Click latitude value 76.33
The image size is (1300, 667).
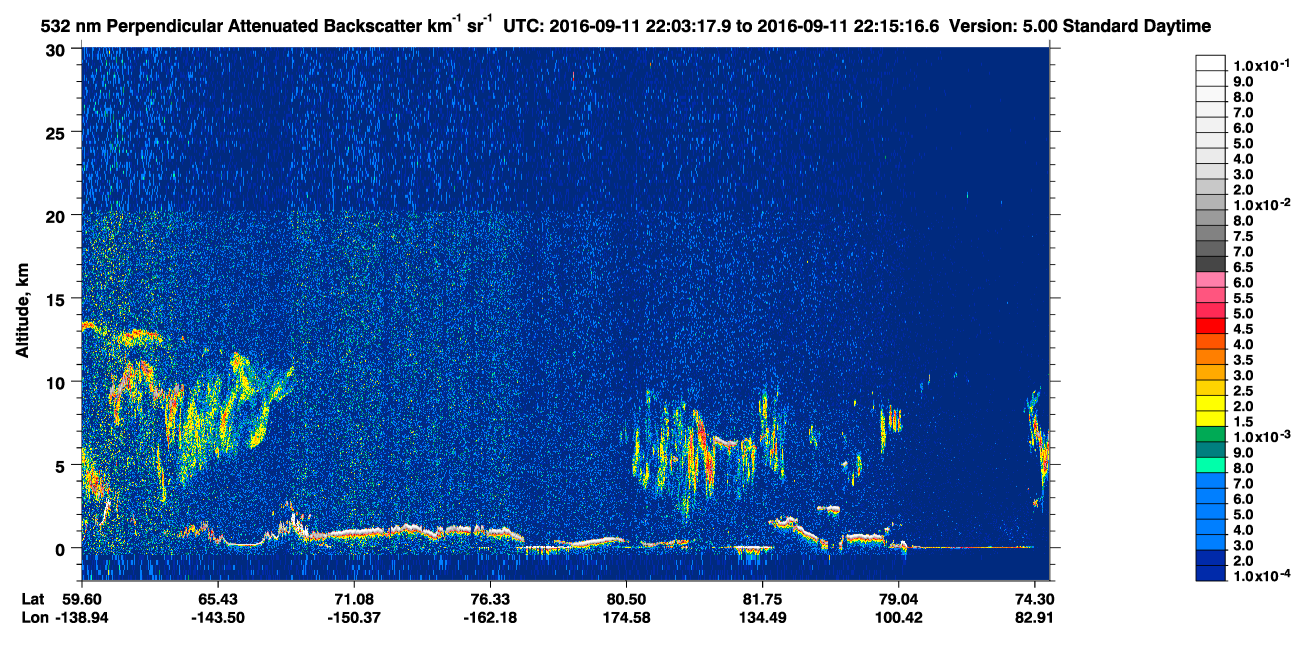[489, 599]
